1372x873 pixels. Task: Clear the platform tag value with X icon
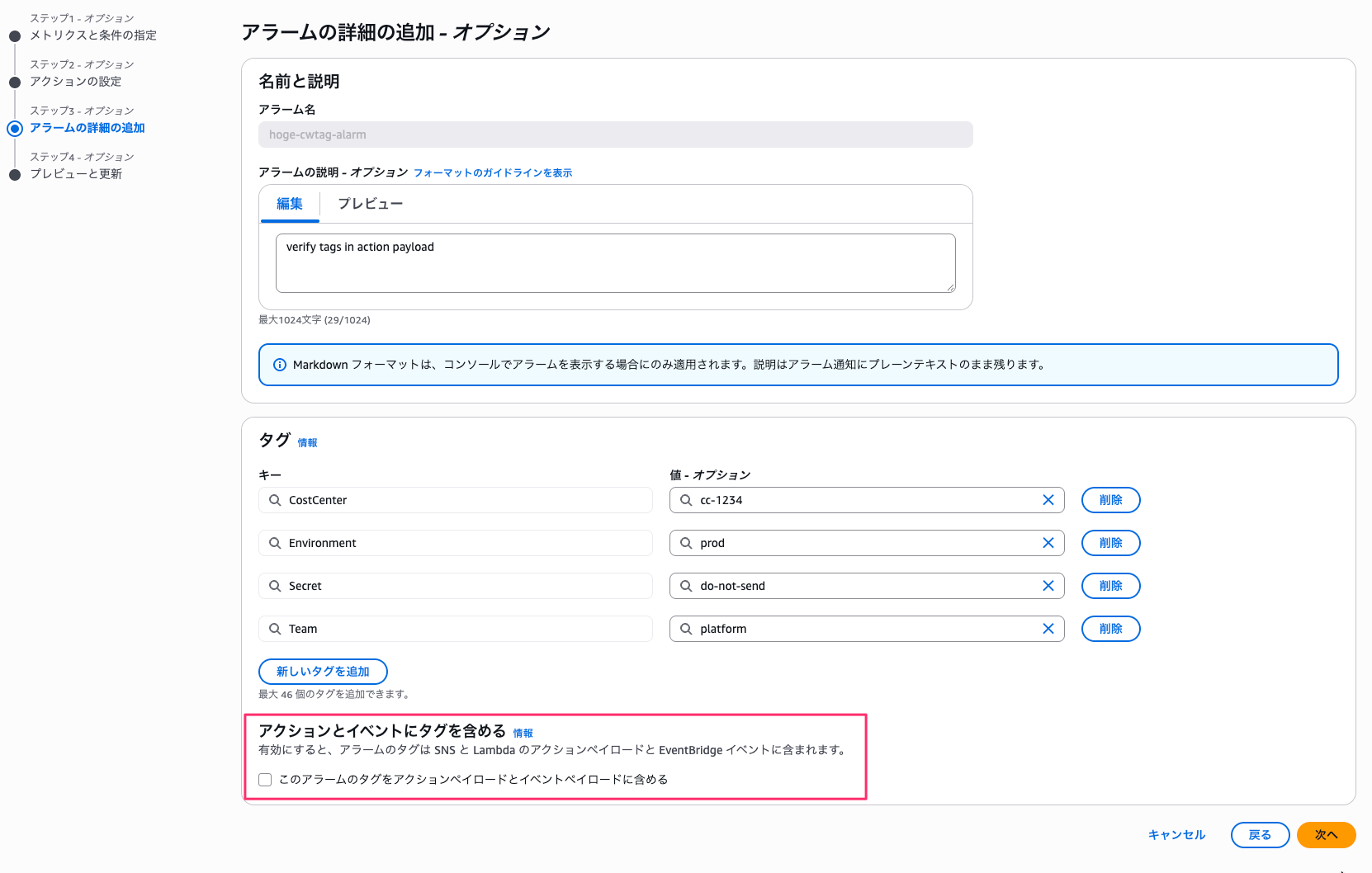(x=1048, y=629)
